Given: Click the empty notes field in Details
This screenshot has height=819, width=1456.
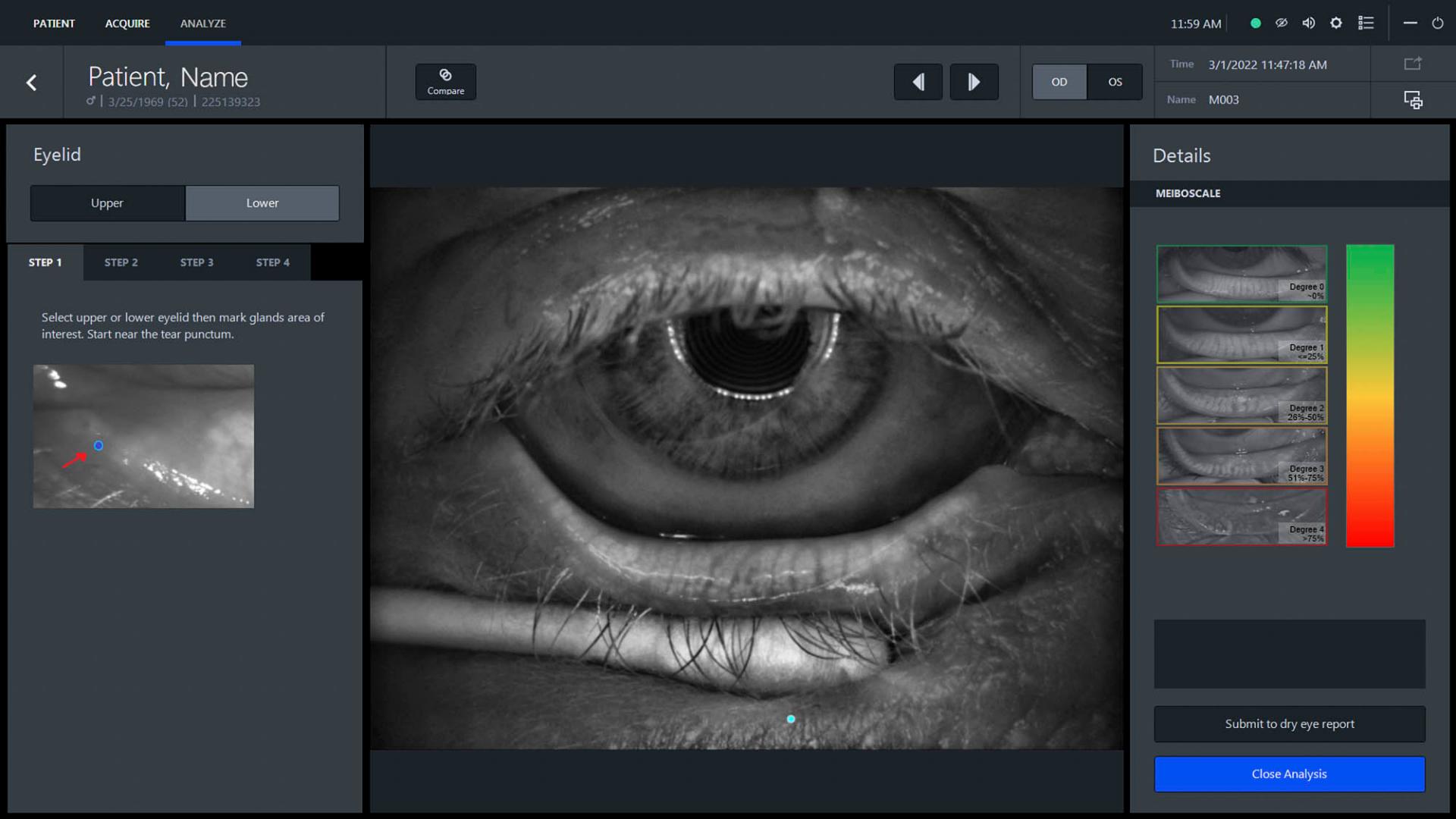Looking at the screenshot, I should click(1289, 654).
